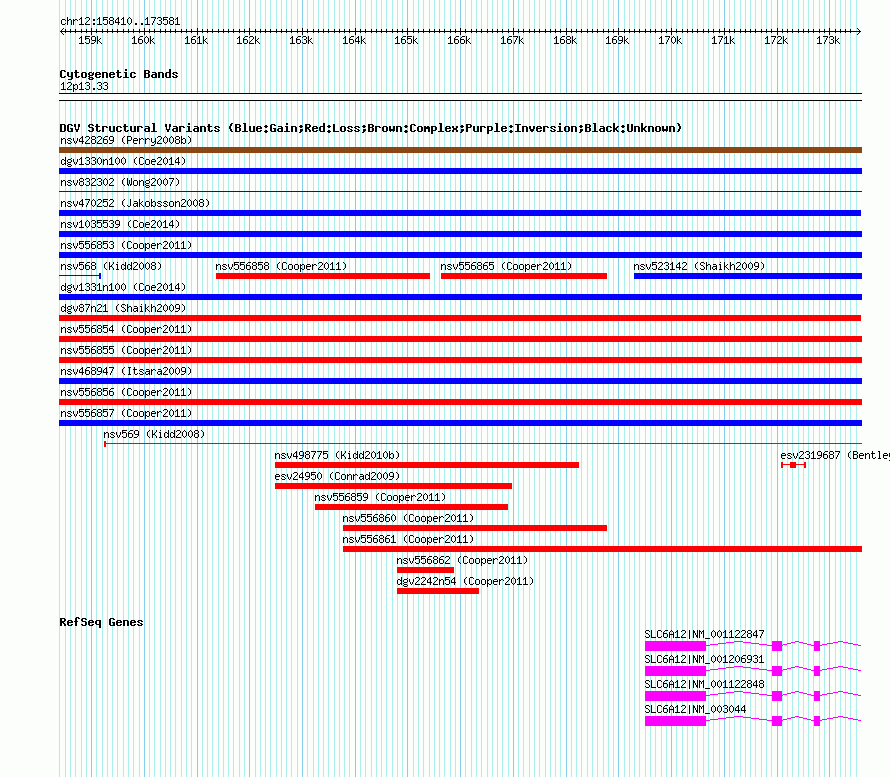The height and width of the screenshot is (777, 890).
Task: Select the dgv1330n100 (Coe2014) variant label
Action: coord(123,161)
